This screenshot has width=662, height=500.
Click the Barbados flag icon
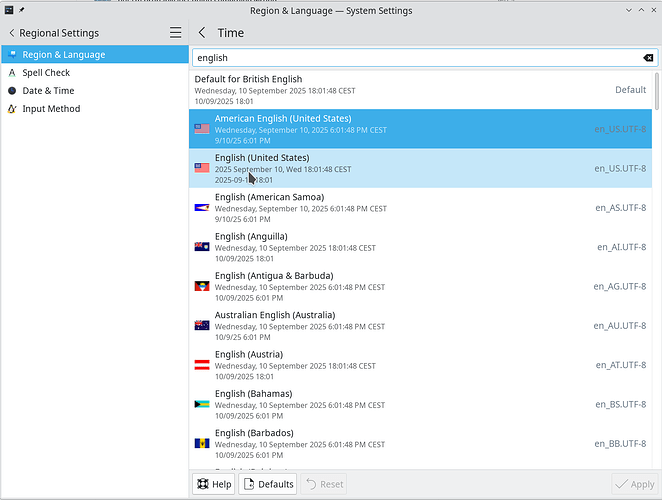pos(202,443)
